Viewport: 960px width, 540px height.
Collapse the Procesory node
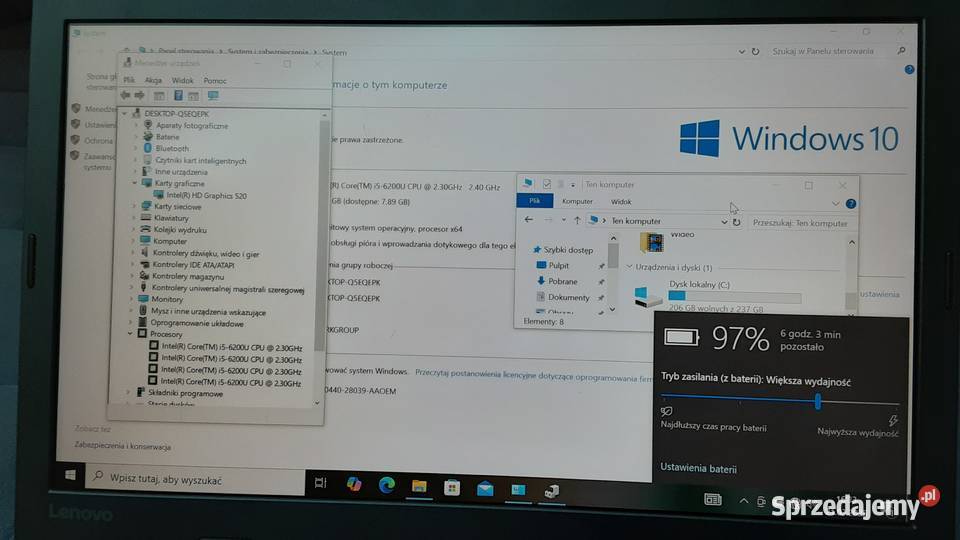[x=130, y=334]
